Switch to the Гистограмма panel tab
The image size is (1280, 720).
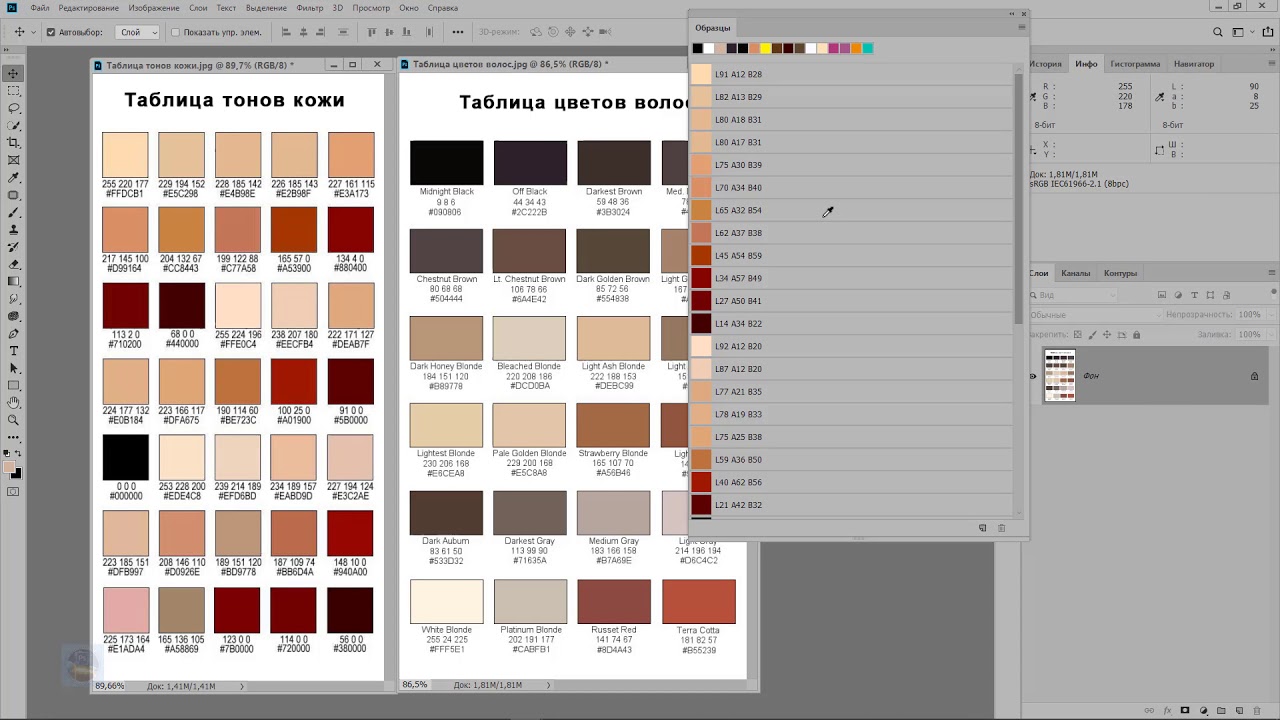coord(1135,64)
